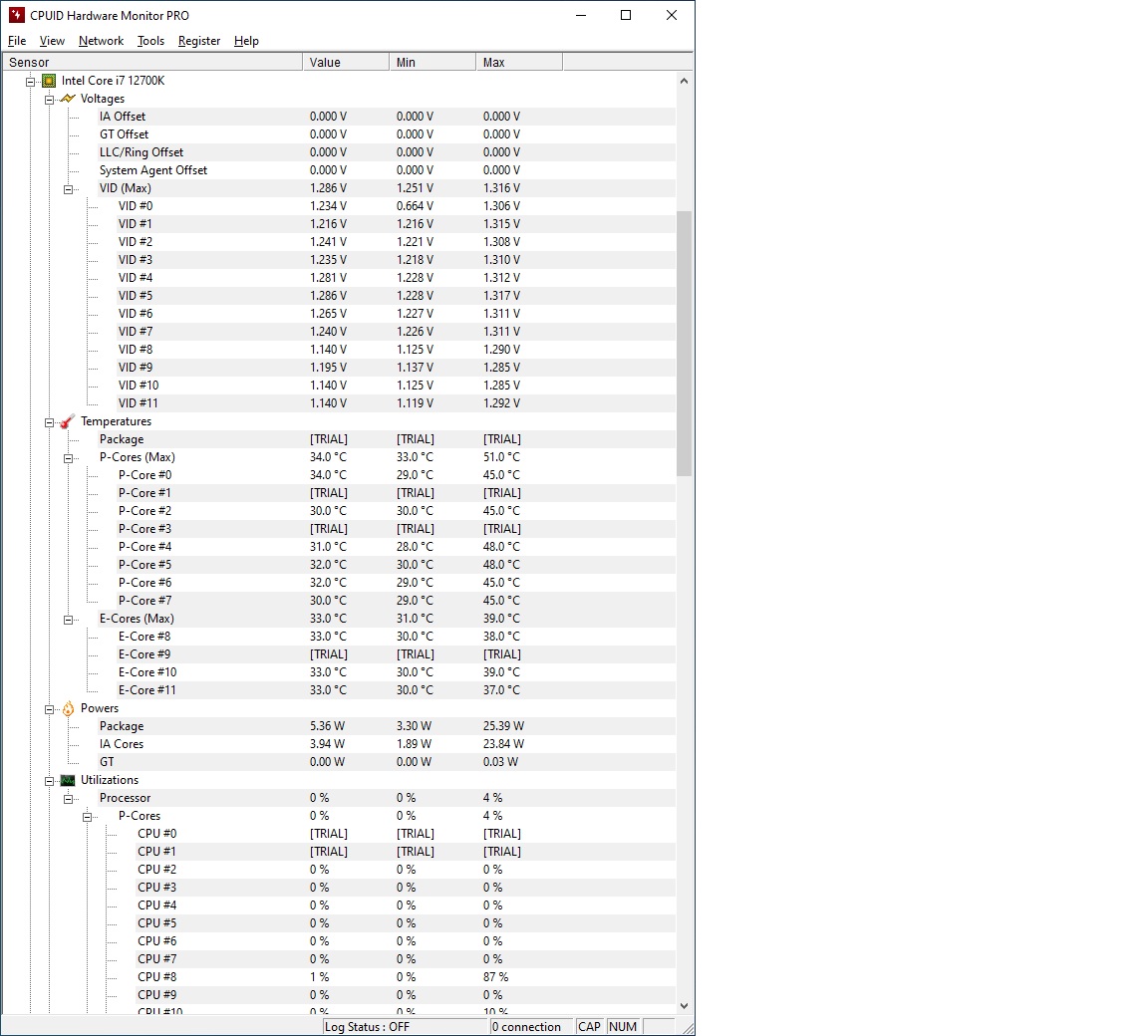
Task: Click the NUM status bar indicator
Action: (x=622, y=1026)
